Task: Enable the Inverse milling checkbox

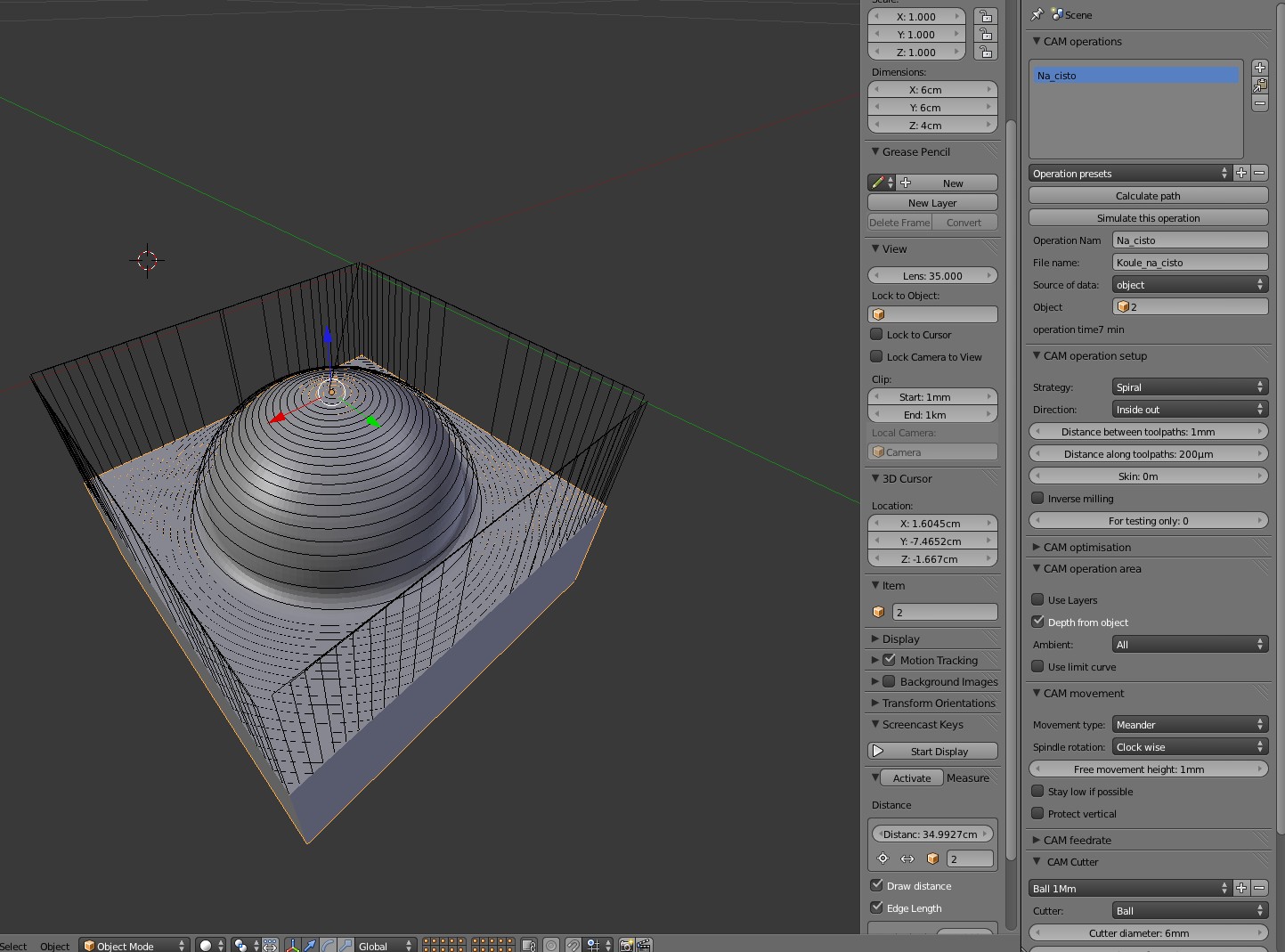Action: [1037, 499]
